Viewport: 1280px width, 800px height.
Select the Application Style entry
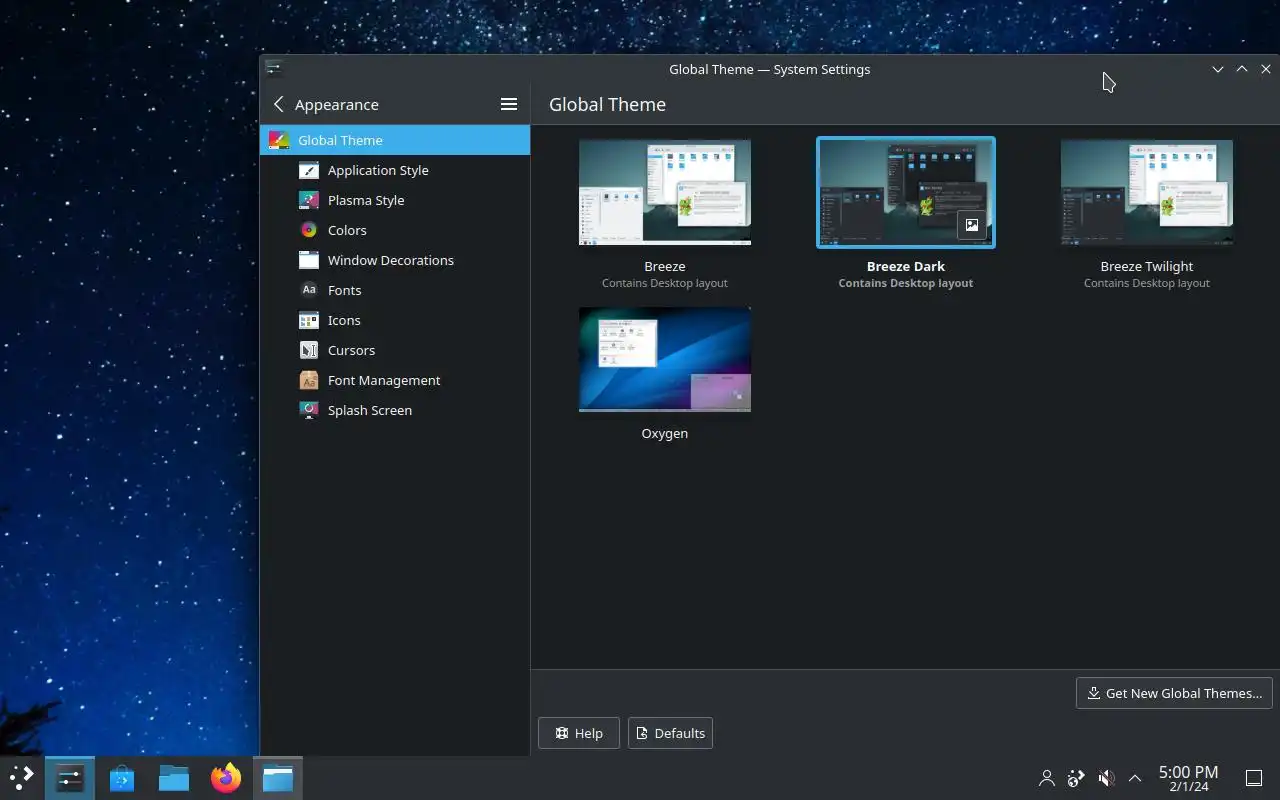(395, 170)
